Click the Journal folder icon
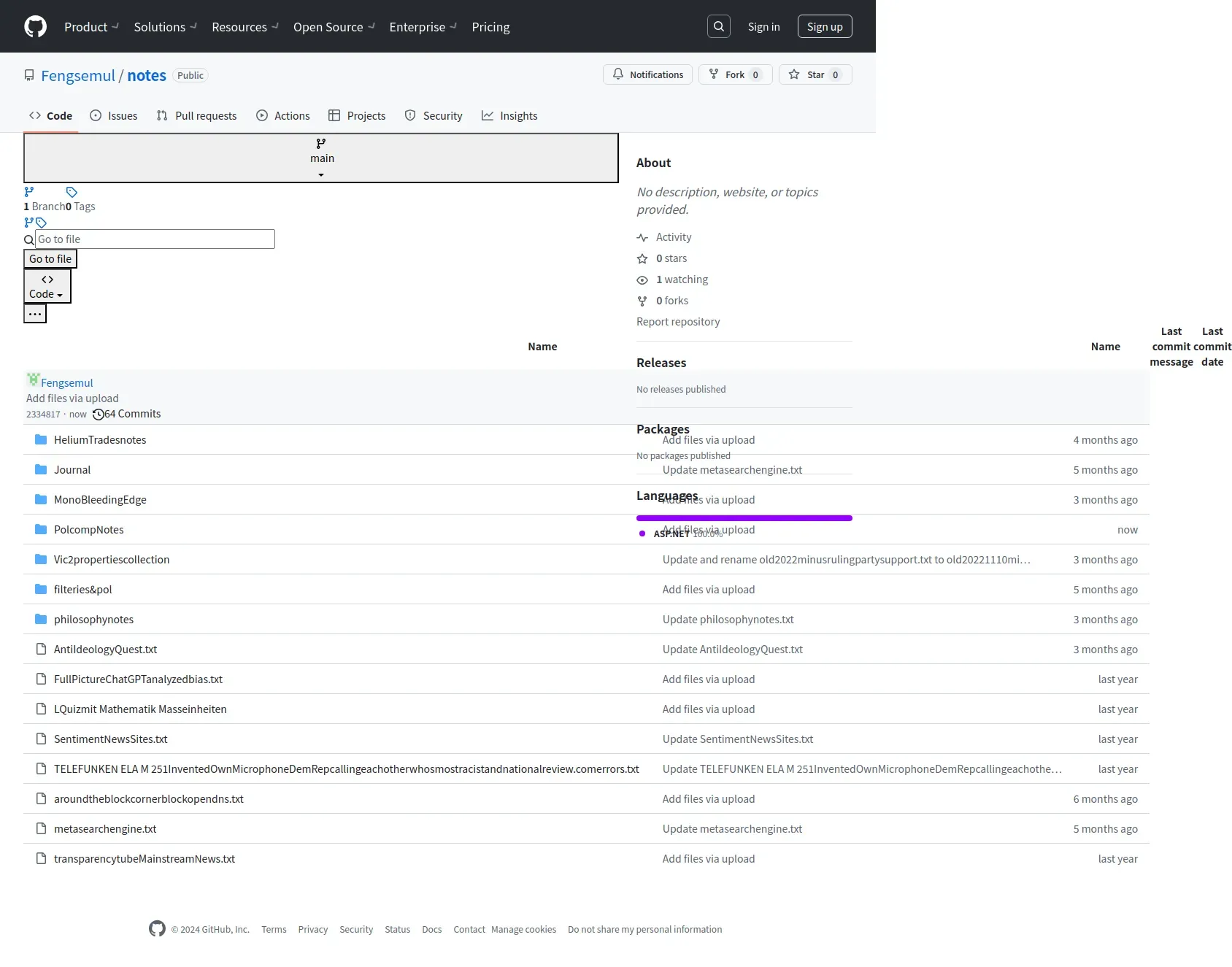The height and width of the screenshot is (967, 1232). [41, 469]
